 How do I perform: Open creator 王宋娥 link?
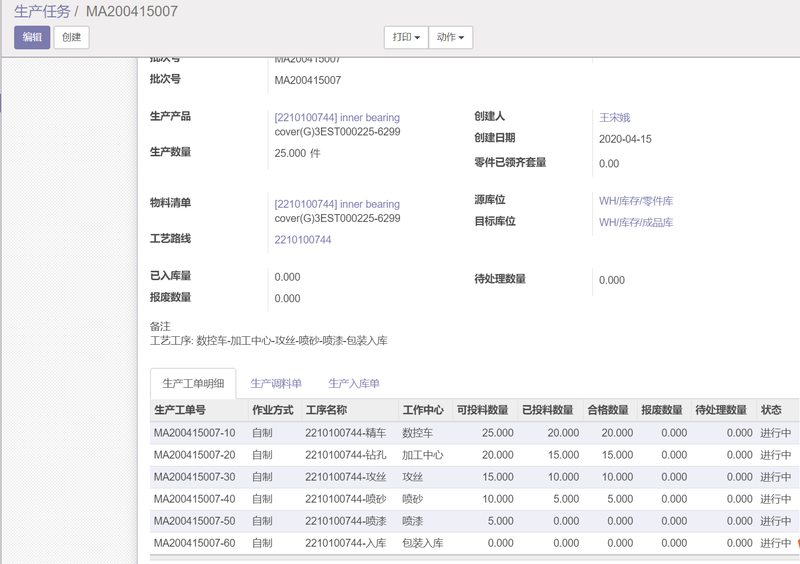point(614,118)
